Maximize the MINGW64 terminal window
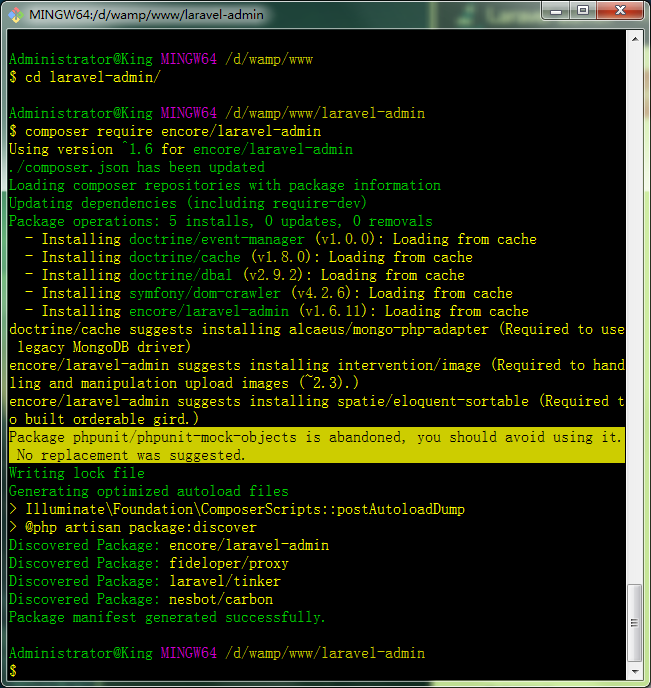The height and width of the screenshot is (688, 651). (x=583, y=11)
